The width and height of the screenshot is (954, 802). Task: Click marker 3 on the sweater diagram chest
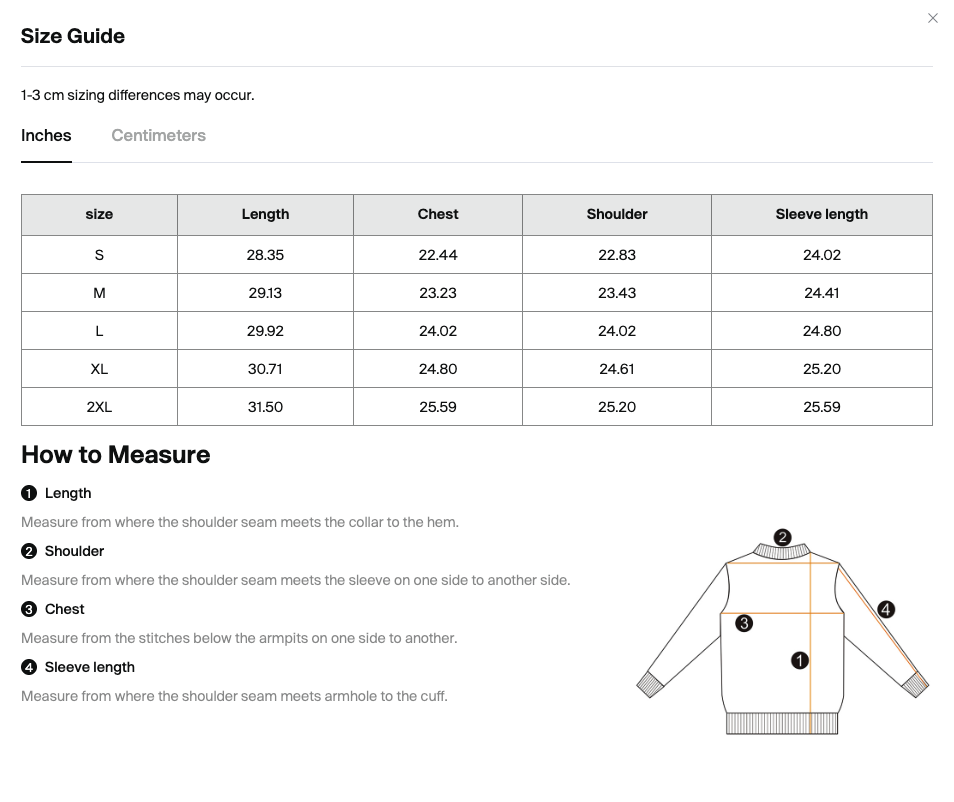[743, 623]
